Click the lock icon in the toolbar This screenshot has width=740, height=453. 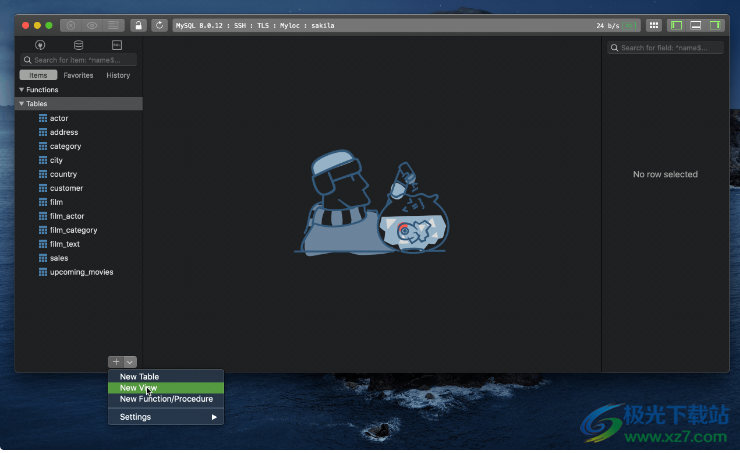pyautogui.click(x=138, y=25)
